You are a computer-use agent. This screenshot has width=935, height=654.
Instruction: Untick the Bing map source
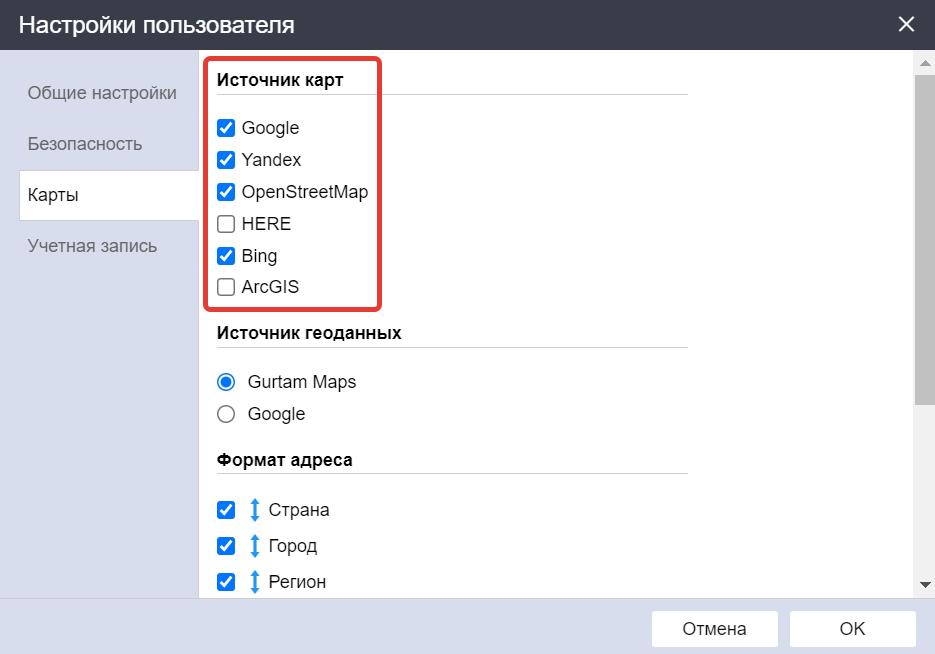[x=226, y=256]
